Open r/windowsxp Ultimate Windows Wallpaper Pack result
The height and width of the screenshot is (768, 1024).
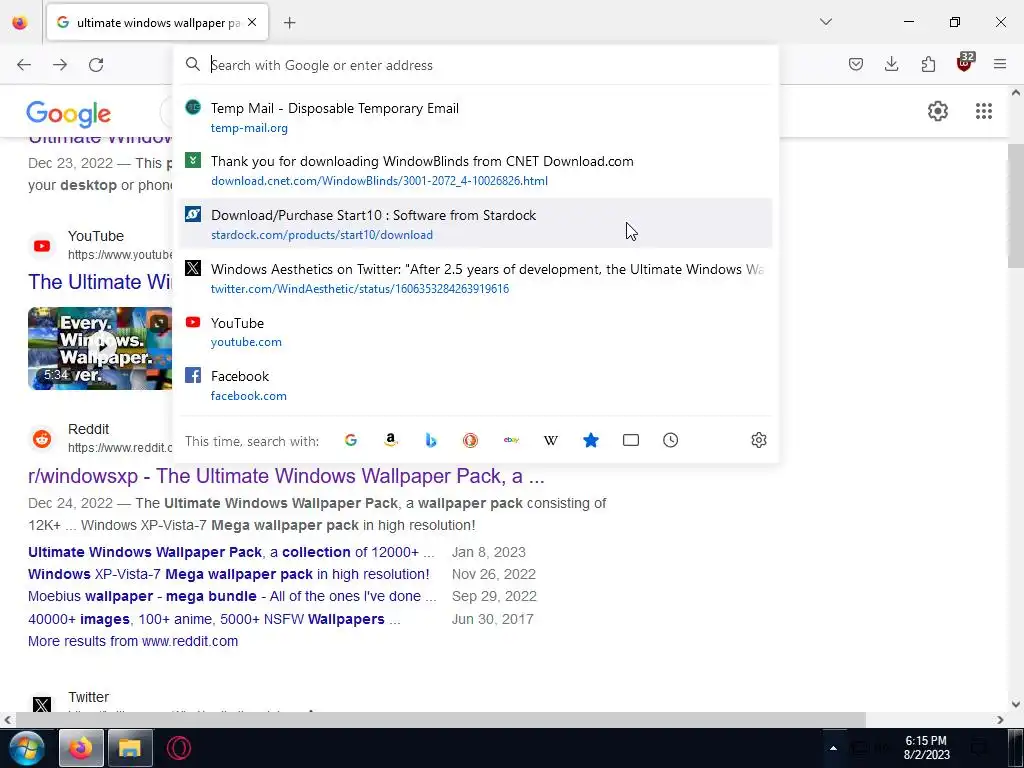coord(286,476)
